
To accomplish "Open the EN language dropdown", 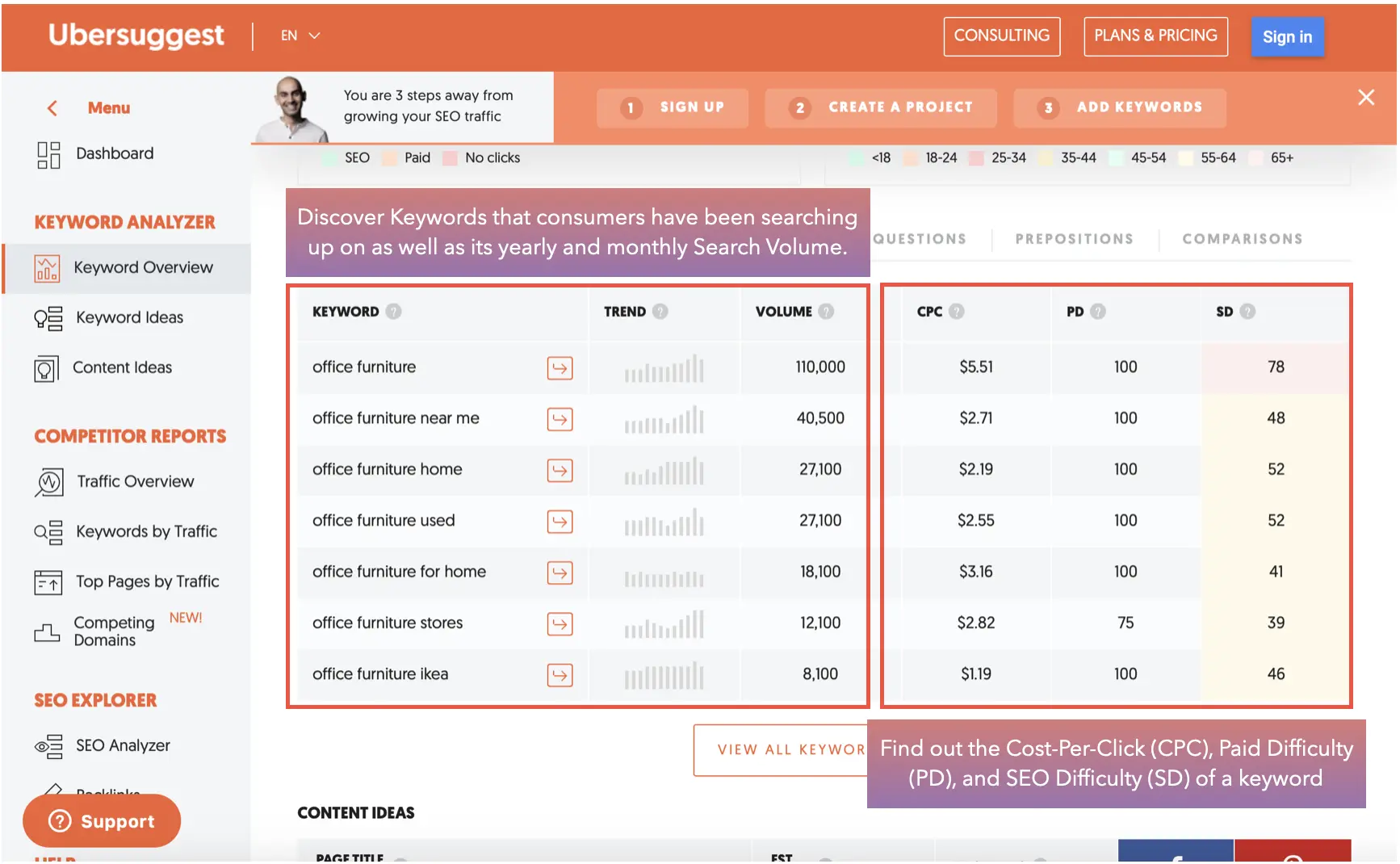I will click(300, 36).
